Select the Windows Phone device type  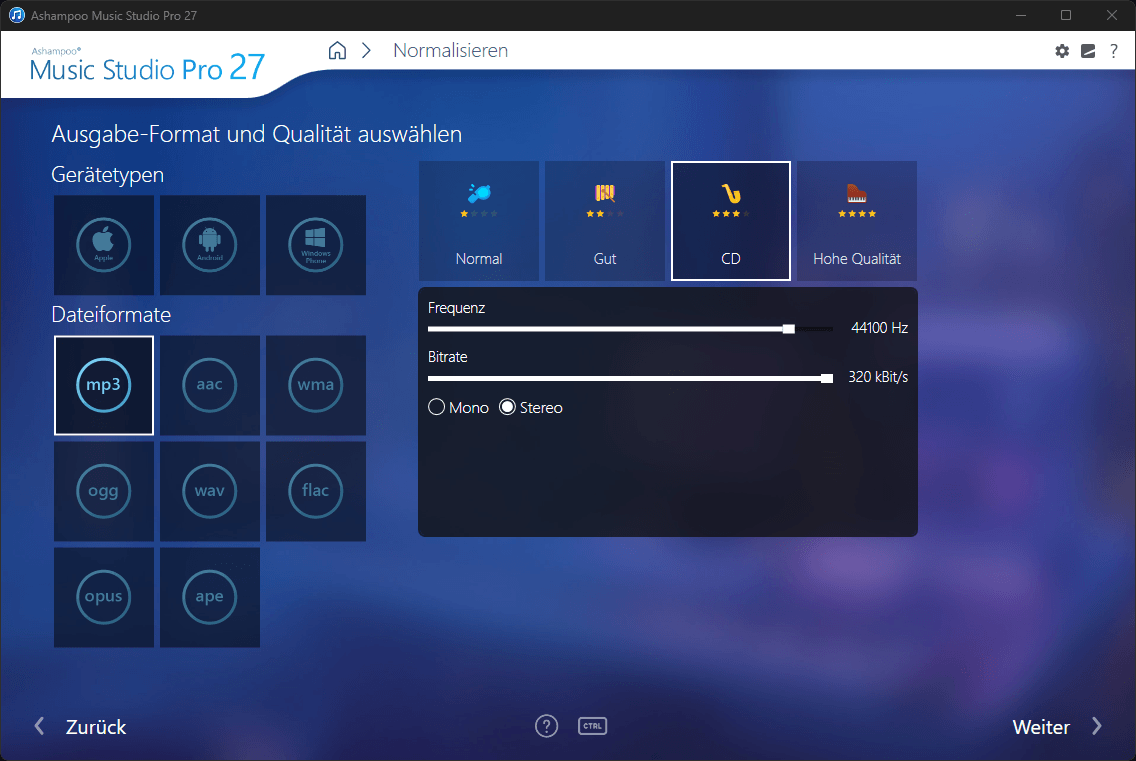(315, 245)
